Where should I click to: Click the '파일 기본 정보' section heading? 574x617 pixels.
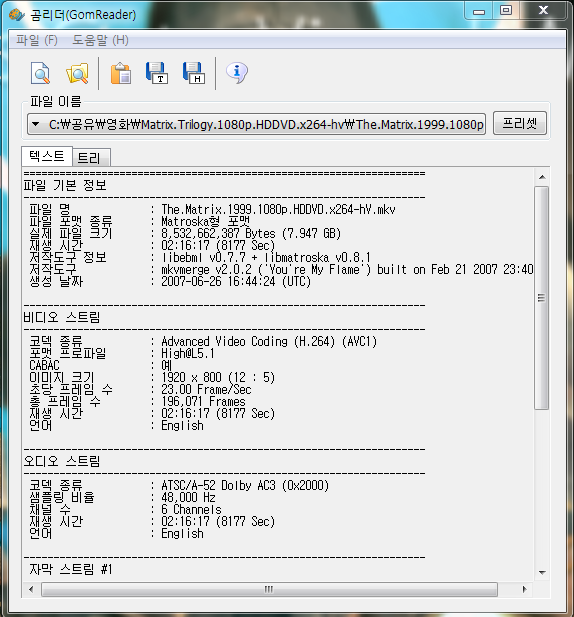[65, 185]
